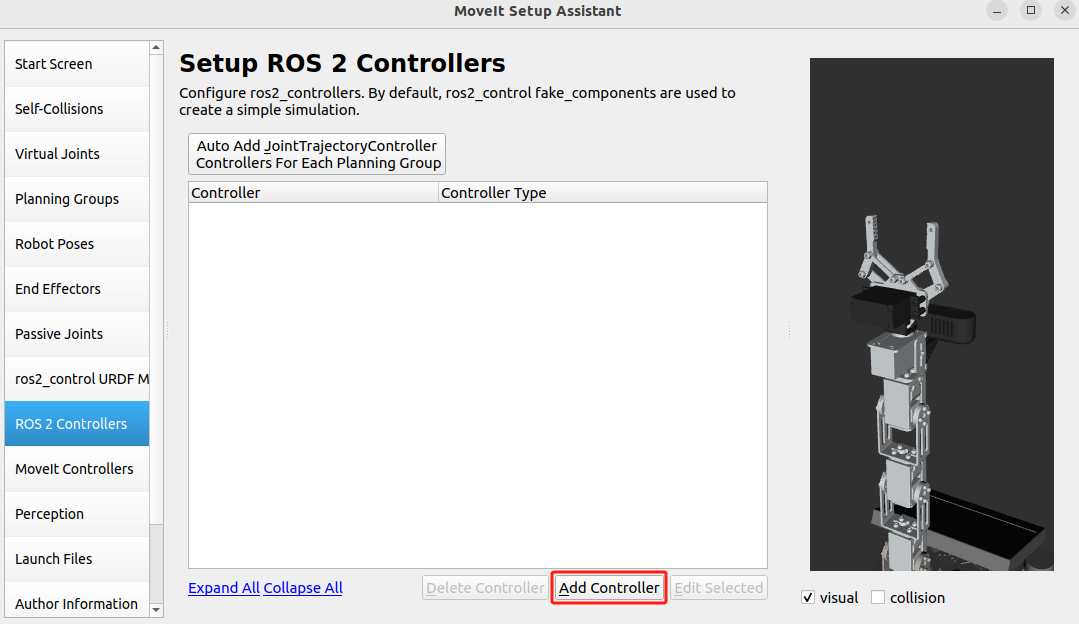Screen dimensions: 1079x624
Task: Switch to Planning Groups step
Action: coord(77,199)
